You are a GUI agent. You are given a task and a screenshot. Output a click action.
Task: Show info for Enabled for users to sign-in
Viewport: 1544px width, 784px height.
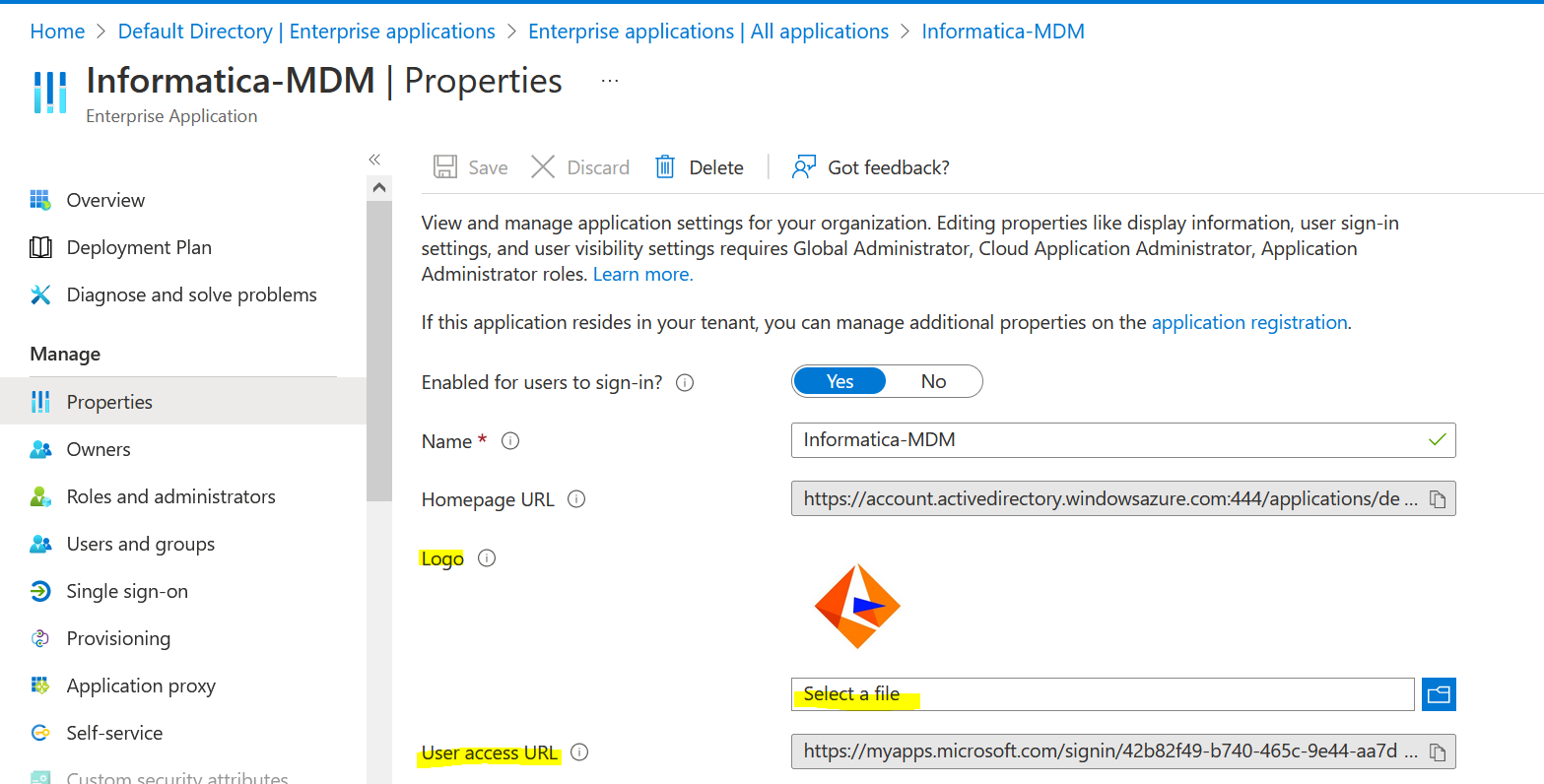pyautogui.click(x=685, y=382)
